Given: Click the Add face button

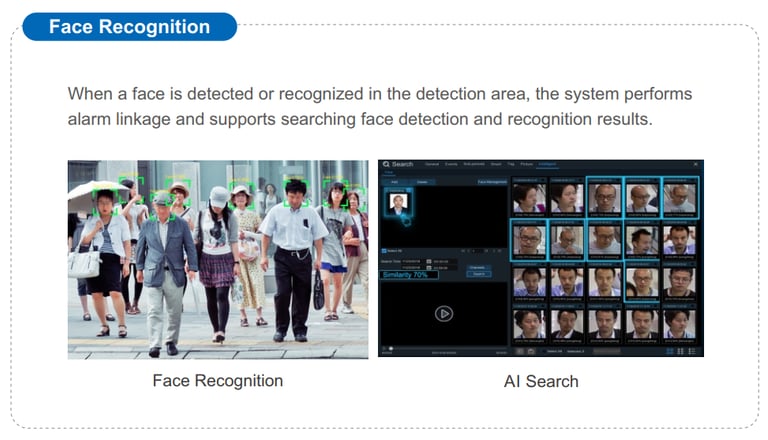Looking at the screenshot, I should click(395, 182).
